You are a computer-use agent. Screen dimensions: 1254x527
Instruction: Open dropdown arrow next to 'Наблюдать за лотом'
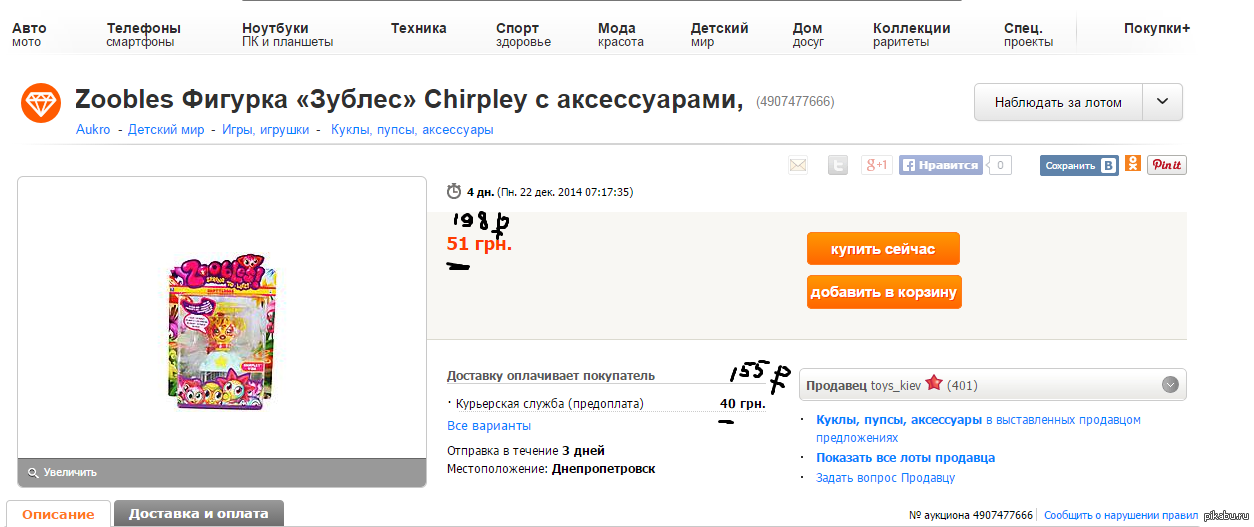click(1162, 102)
